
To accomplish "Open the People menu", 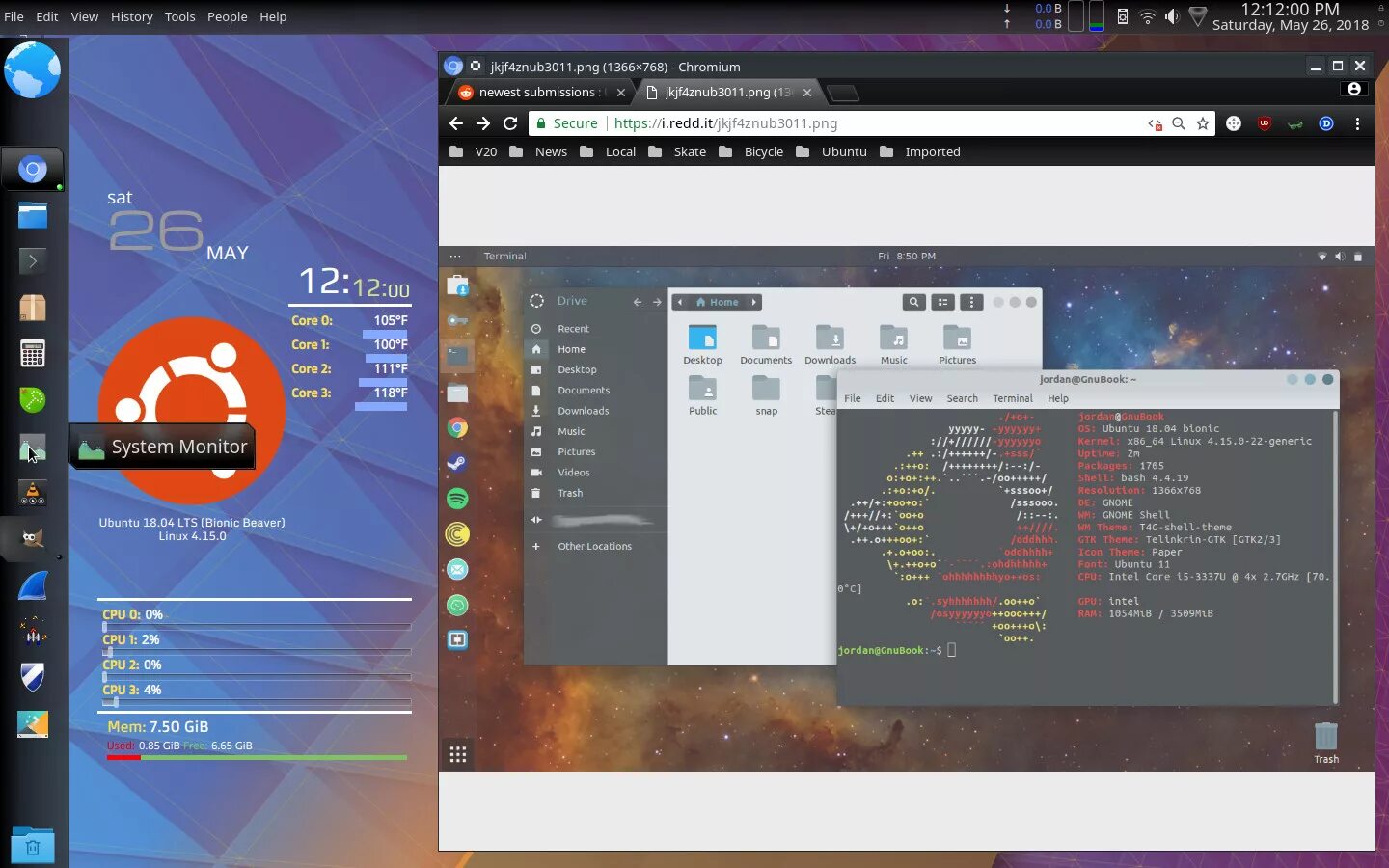I will click(x=228, y=16).
